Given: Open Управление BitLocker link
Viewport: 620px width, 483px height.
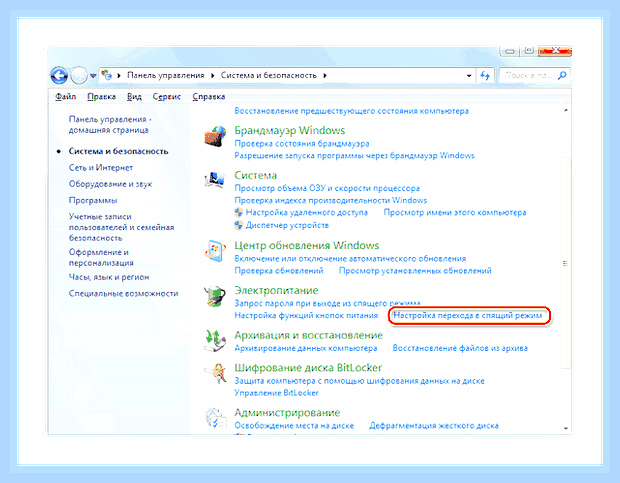Looking at the screenshot, I should (276, 393).
